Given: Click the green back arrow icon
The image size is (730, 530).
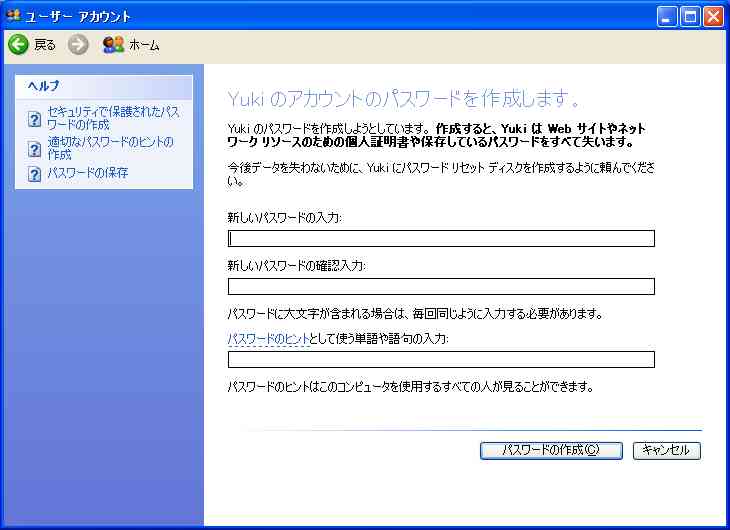Looking at the screenshot, I should [x=19, y=45].
